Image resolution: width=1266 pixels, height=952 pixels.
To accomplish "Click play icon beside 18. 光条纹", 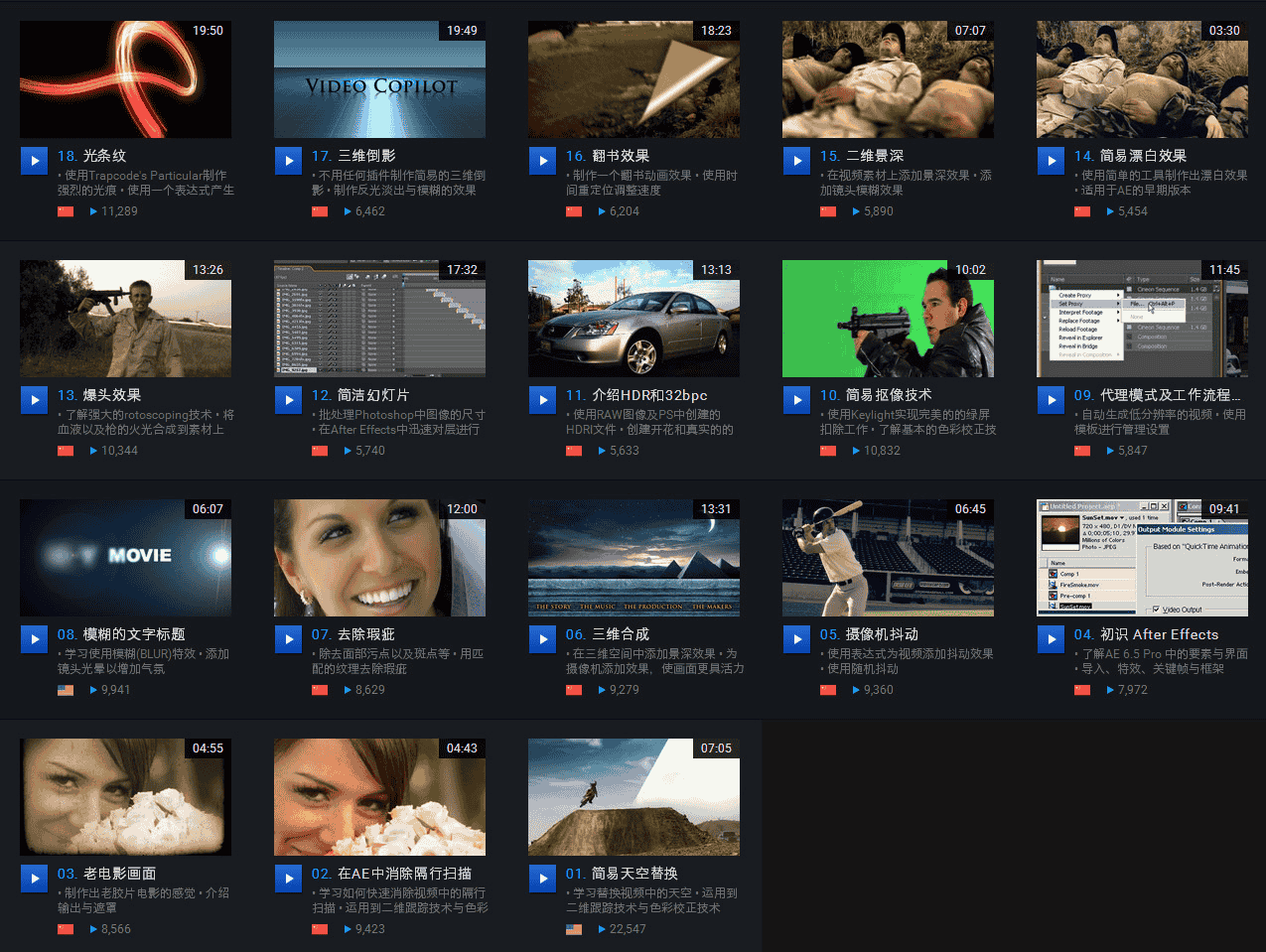I will (34, 160).
